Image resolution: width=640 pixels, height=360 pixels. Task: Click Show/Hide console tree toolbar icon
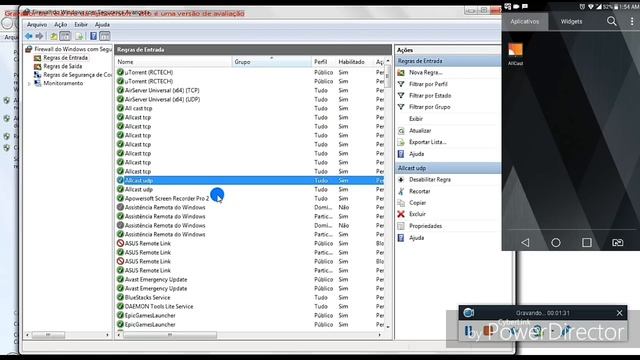(65, 36)
